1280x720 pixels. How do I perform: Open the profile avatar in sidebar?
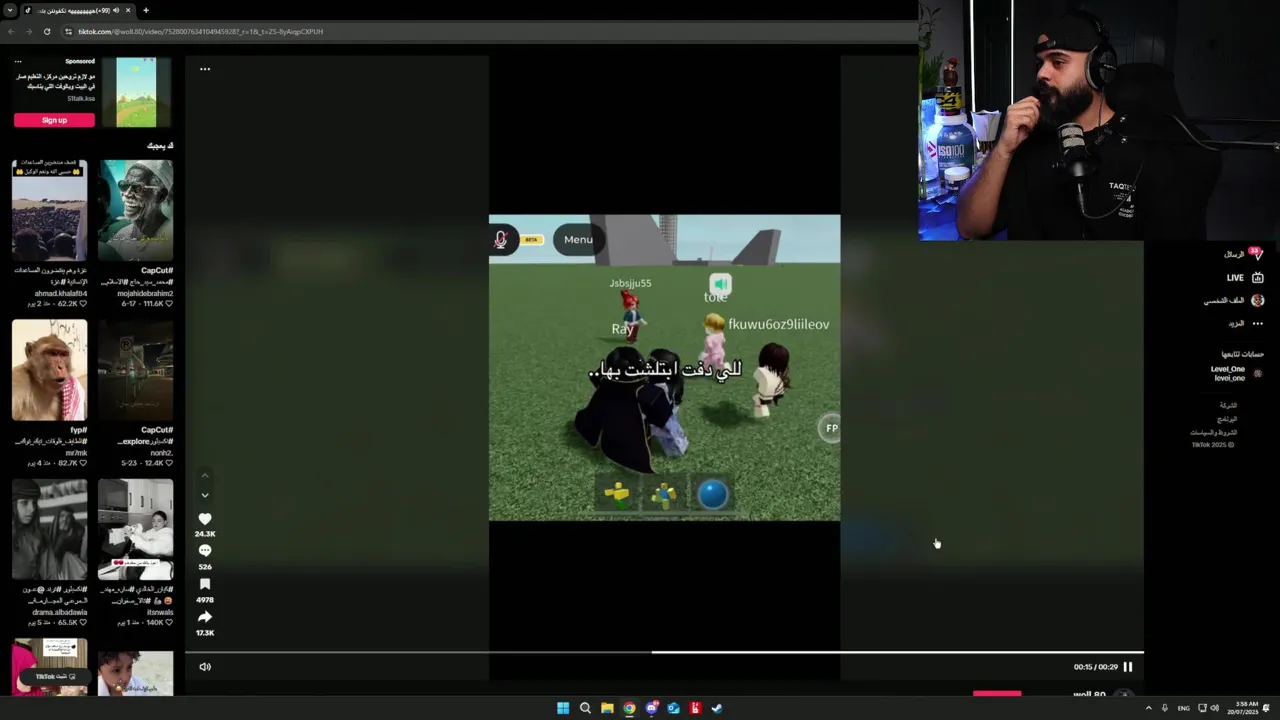pyautogui.click(x=1257, y=300)
